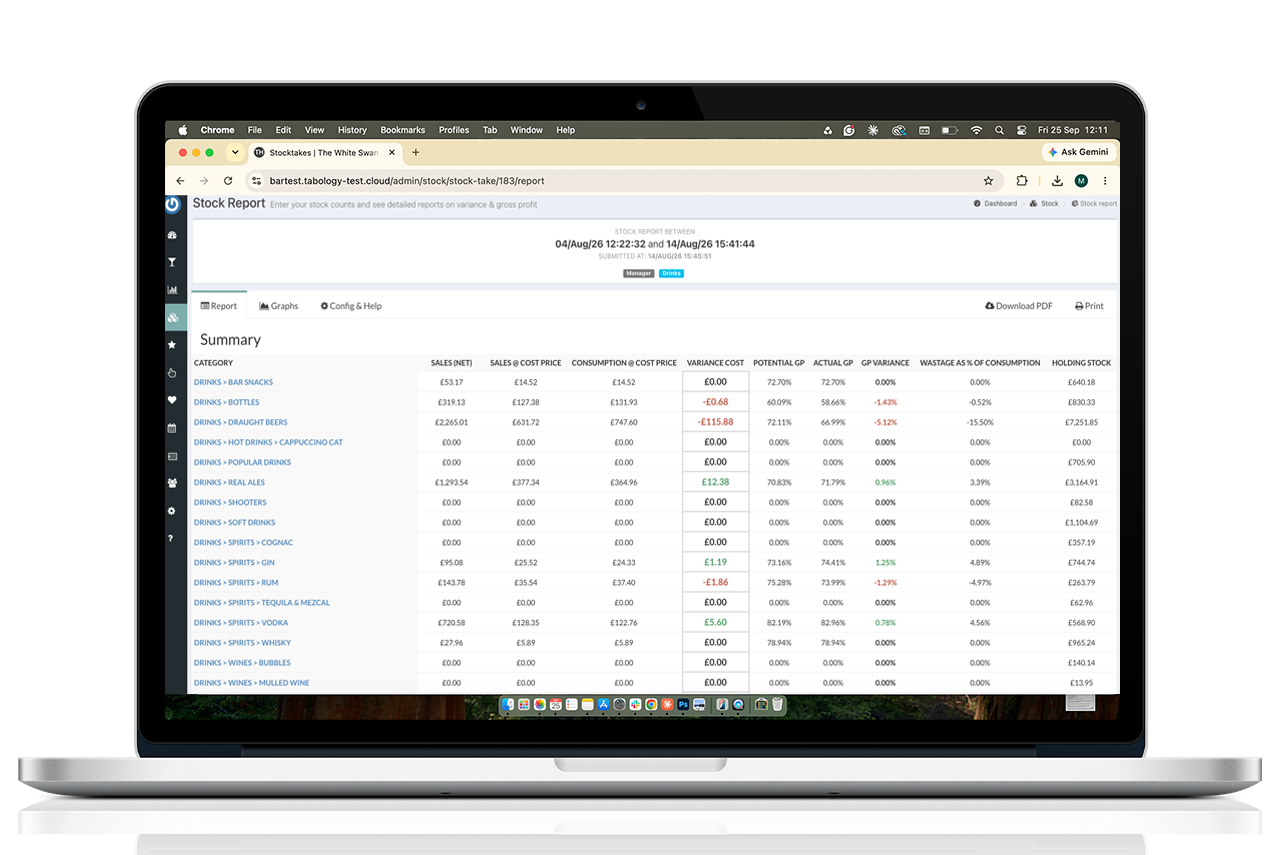This screenshot has width=1280, height=855.
Task: Open the tab search dropdown arrow
Action: click(235, 152)
